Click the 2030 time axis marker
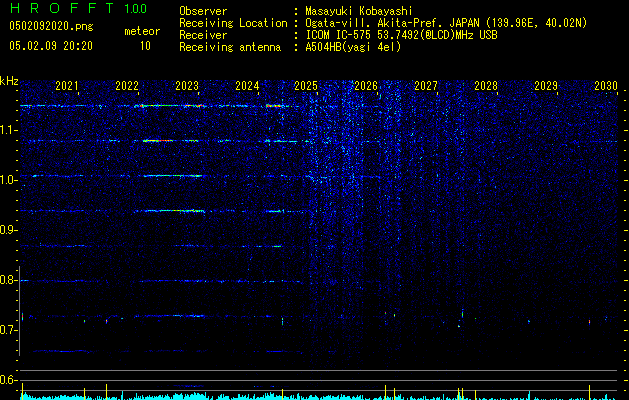 coord(606,86)
